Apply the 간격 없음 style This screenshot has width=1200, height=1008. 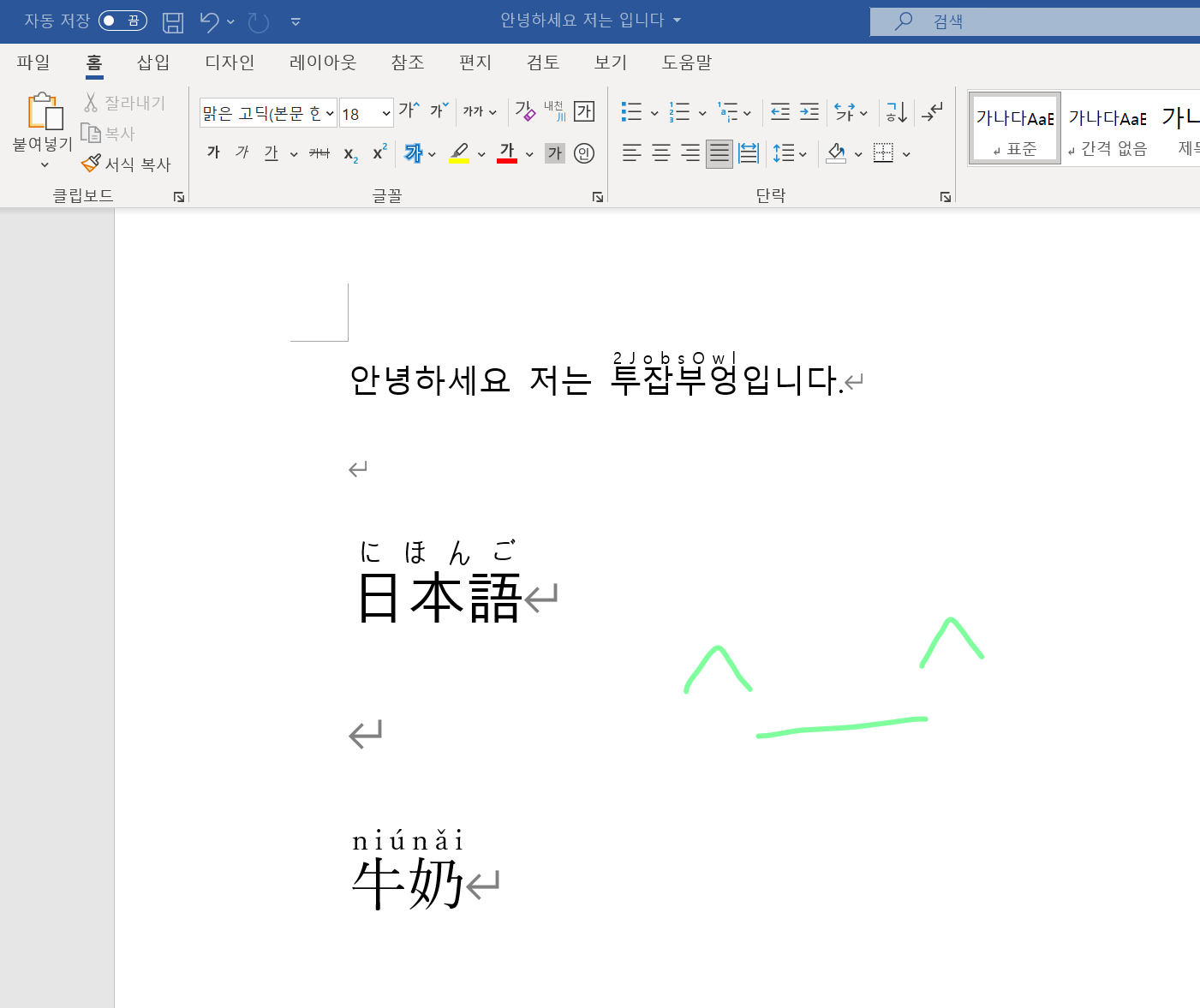pyautogui.click(x=1107, y=128)
